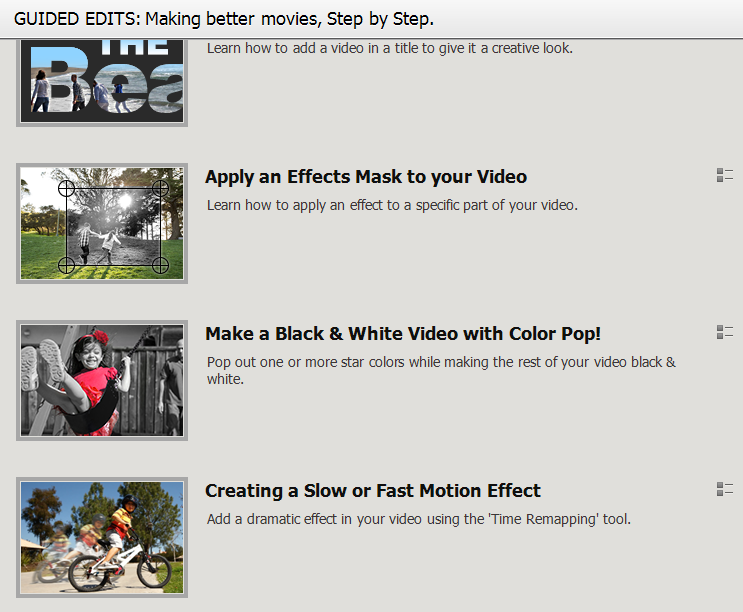Open the Color Pop girl-on-swing thumbnail
This screenshot has height=612, width=743.
coord(102,380)
